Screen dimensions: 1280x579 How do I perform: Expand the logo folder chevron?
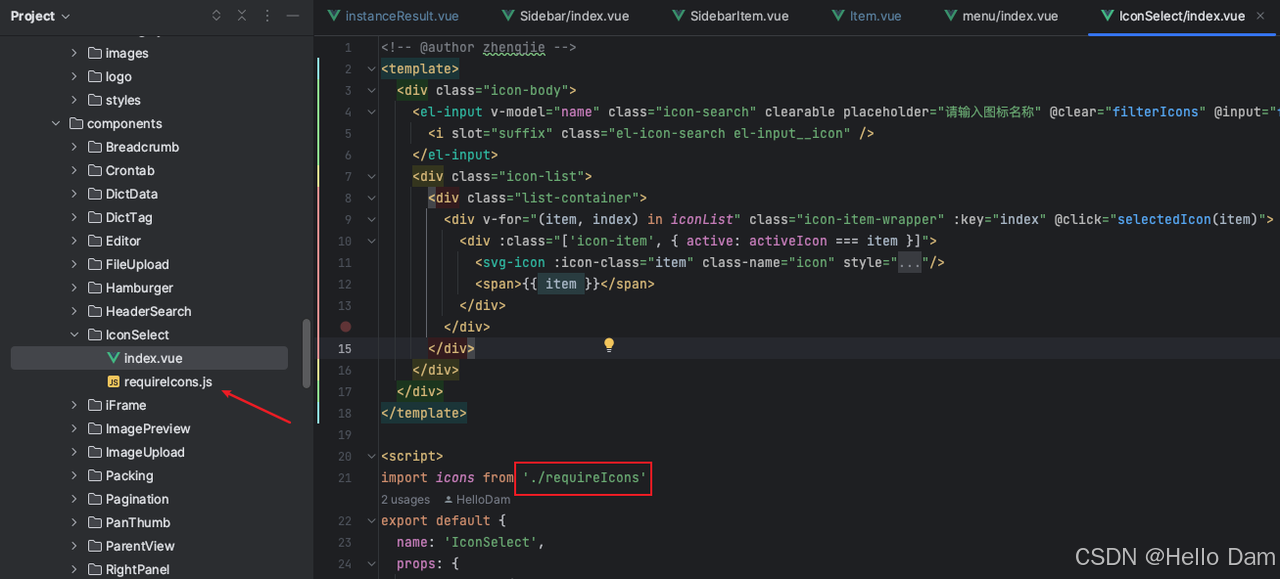pos(74,77)
